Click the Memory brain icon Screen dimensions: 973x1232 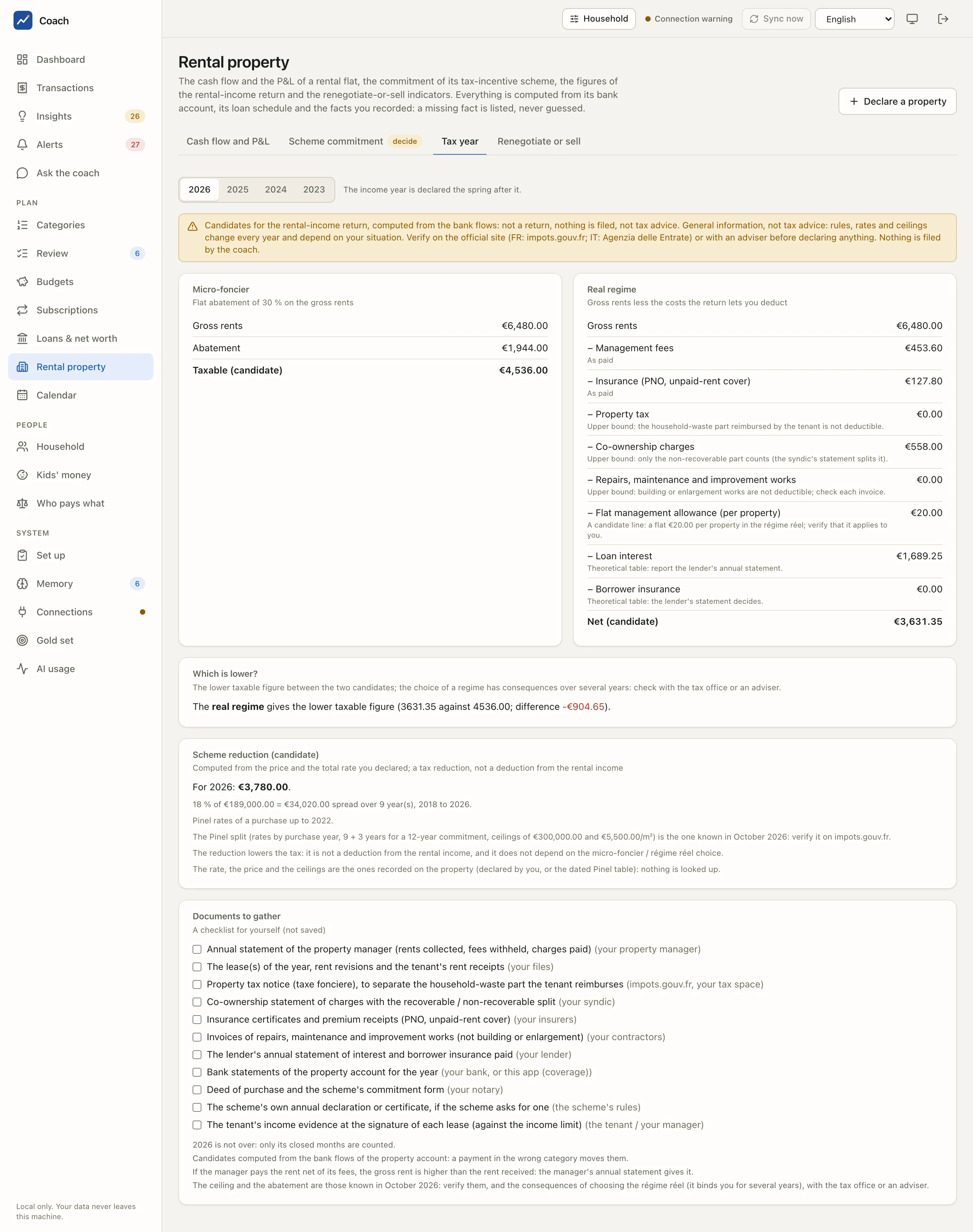22,584
